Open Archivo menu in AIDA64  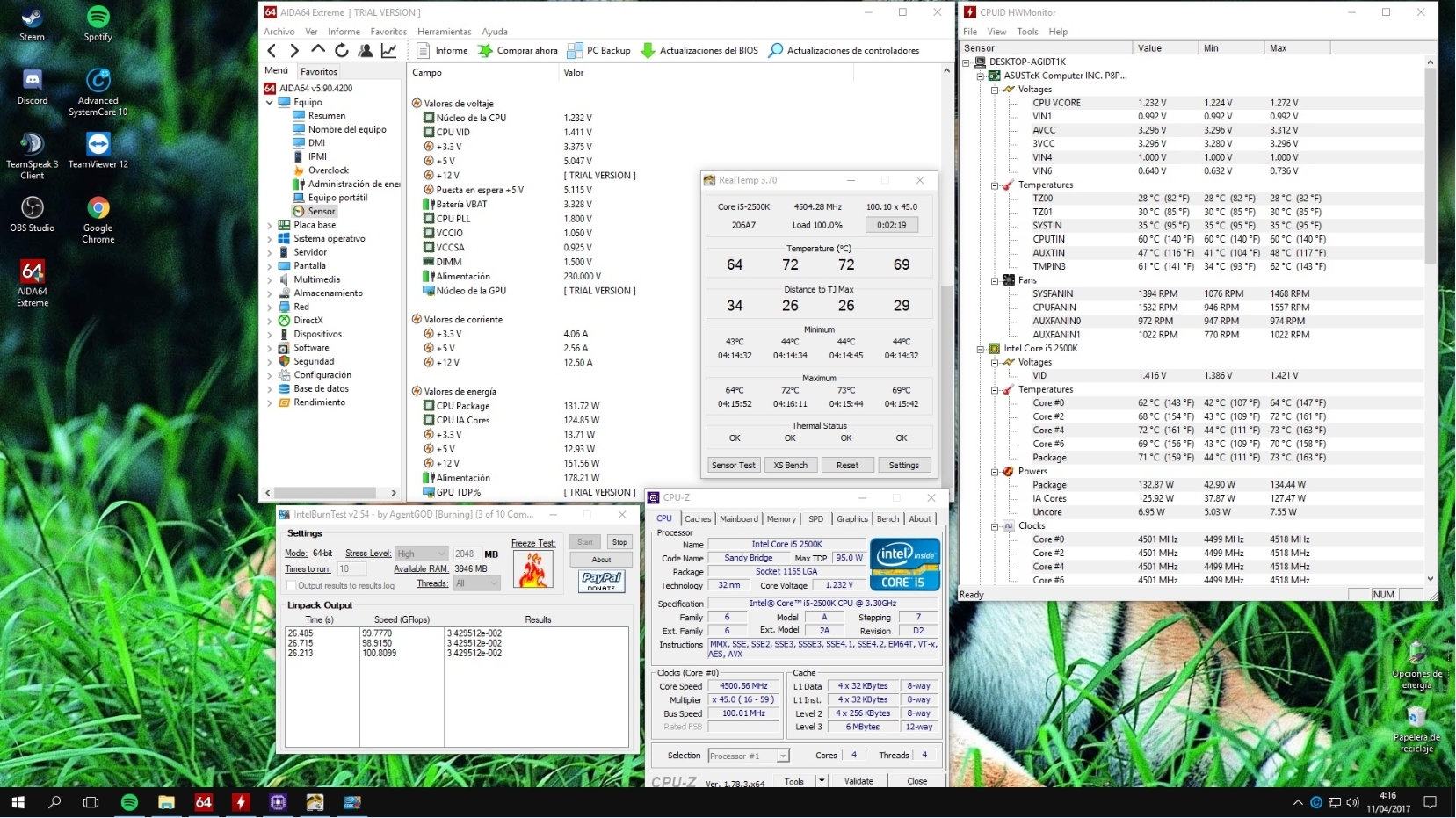[279, 32]
